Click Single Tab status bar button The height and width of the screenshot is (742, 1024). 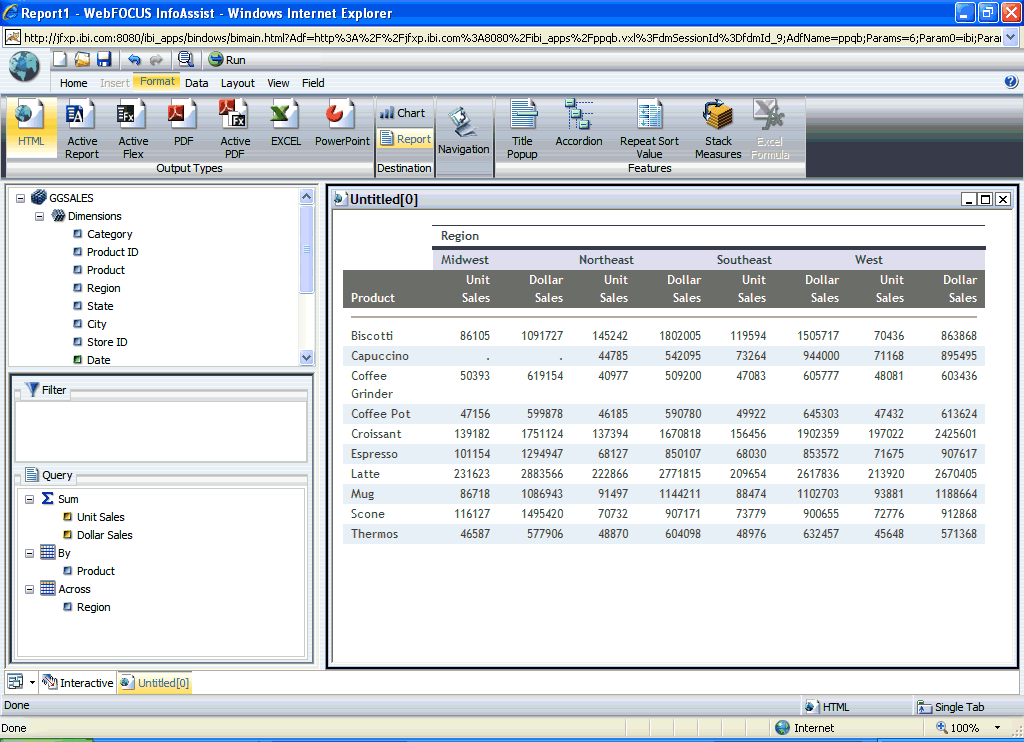click(951, 707)
